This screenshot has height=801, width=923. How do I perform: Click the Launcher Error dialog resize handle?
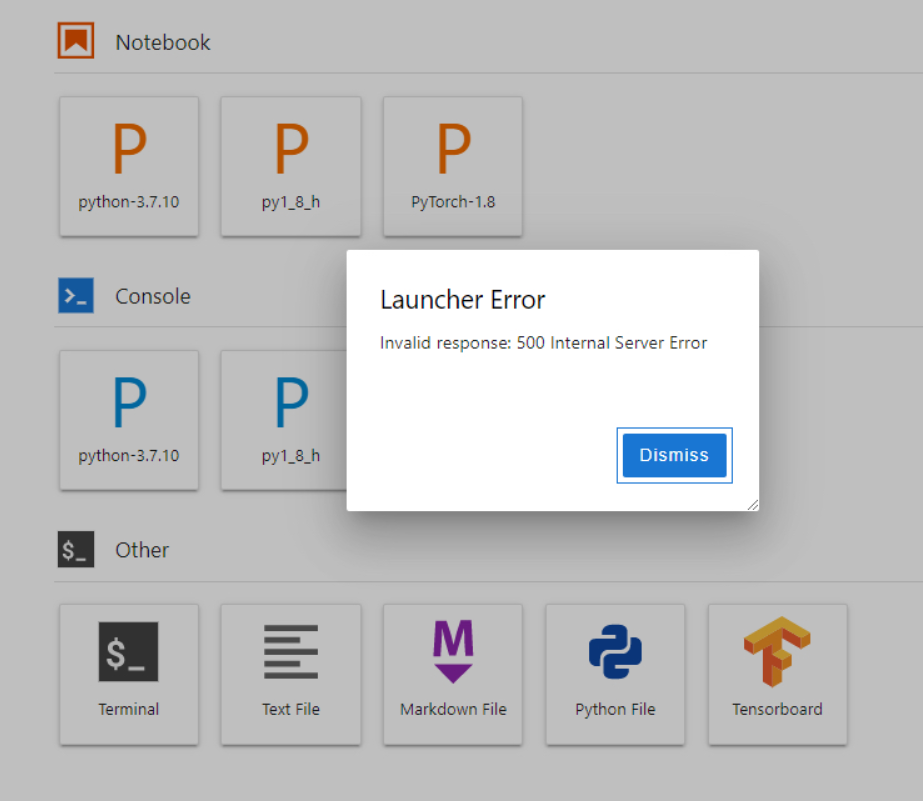[752, 505]
